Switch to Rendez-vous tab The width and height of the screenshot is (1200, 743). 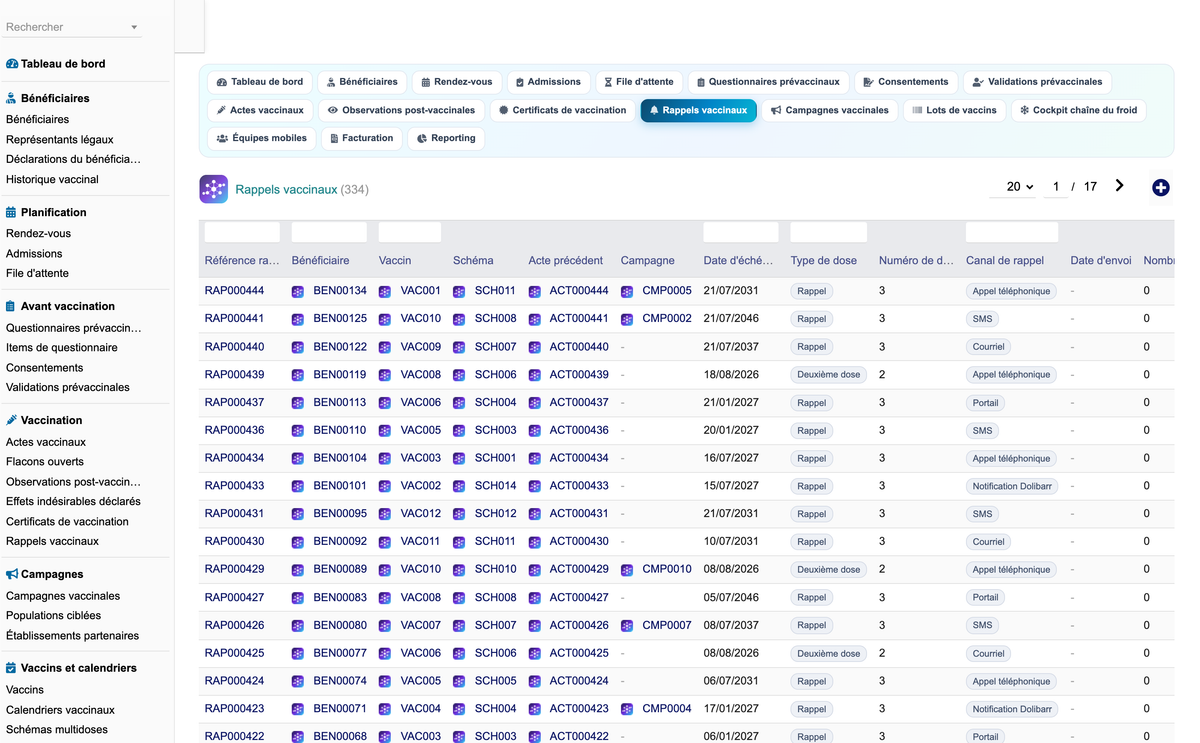pyautogui.click(x=456, y=82)
